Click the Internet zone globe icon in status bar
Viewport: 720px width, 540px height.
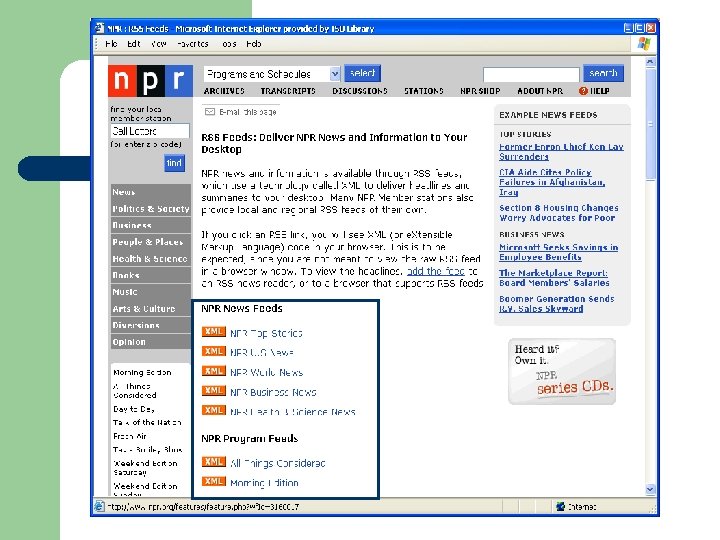pyautogui.click(x=560, y=506)
